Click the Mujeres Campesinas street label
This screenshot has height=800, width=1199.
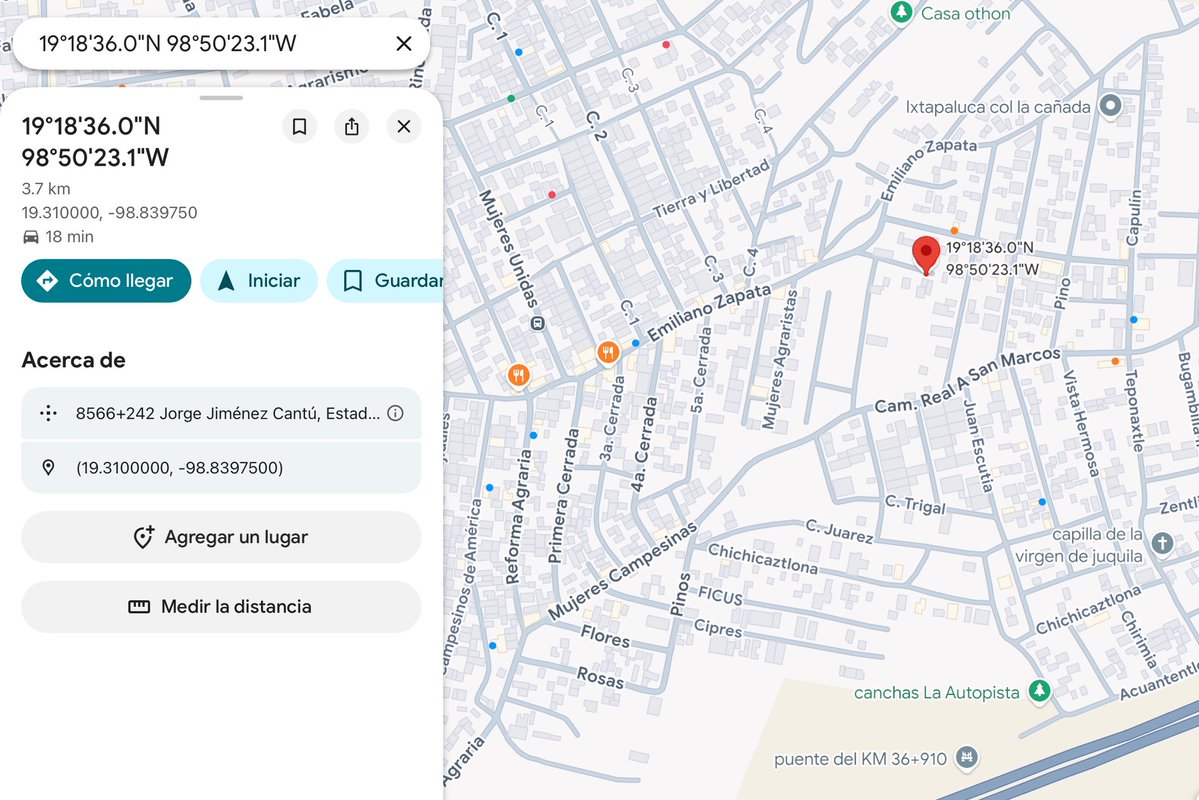tap(622, 571)
